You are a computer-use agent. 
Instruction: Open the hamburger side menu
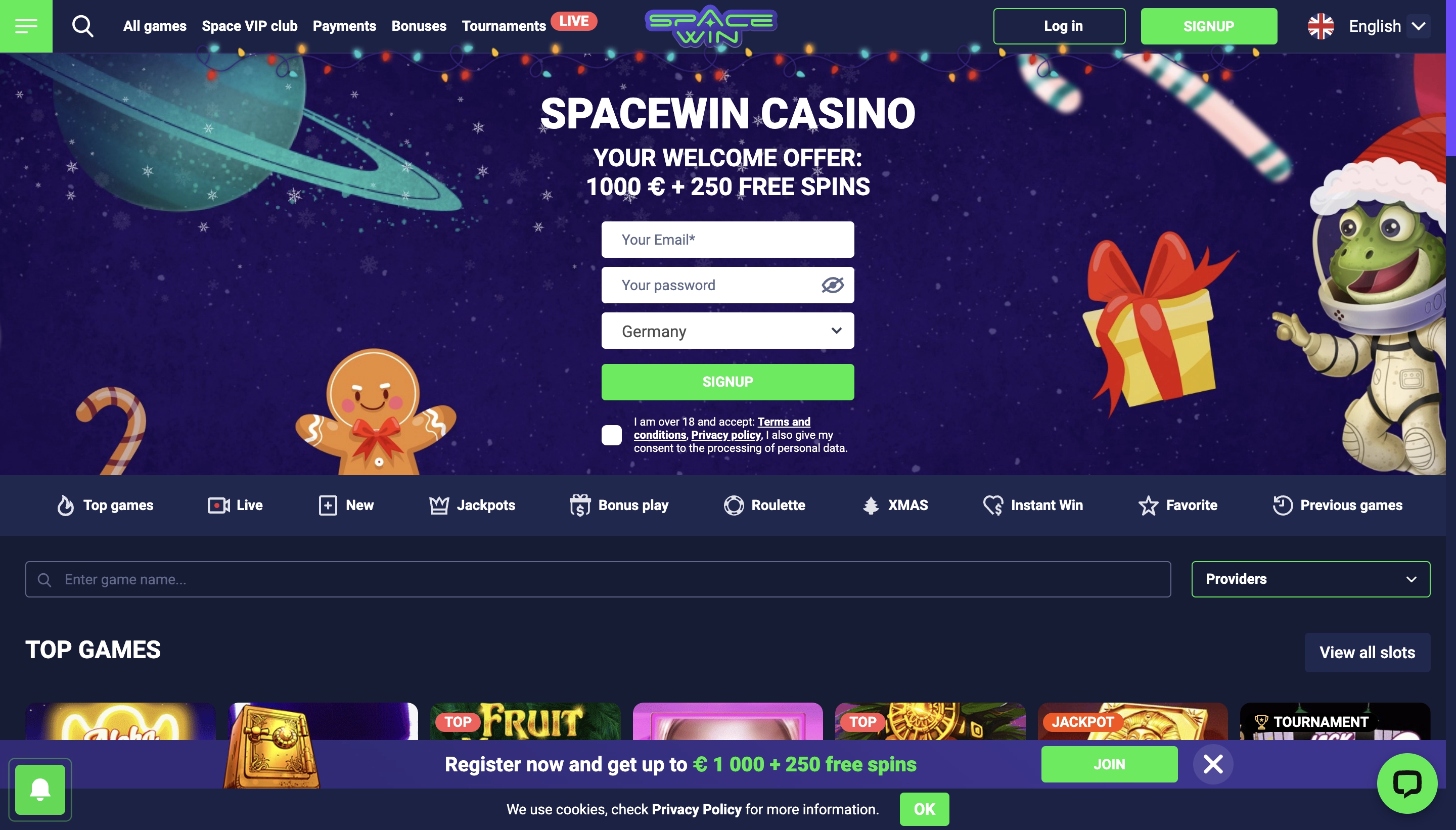click(26, 26)
